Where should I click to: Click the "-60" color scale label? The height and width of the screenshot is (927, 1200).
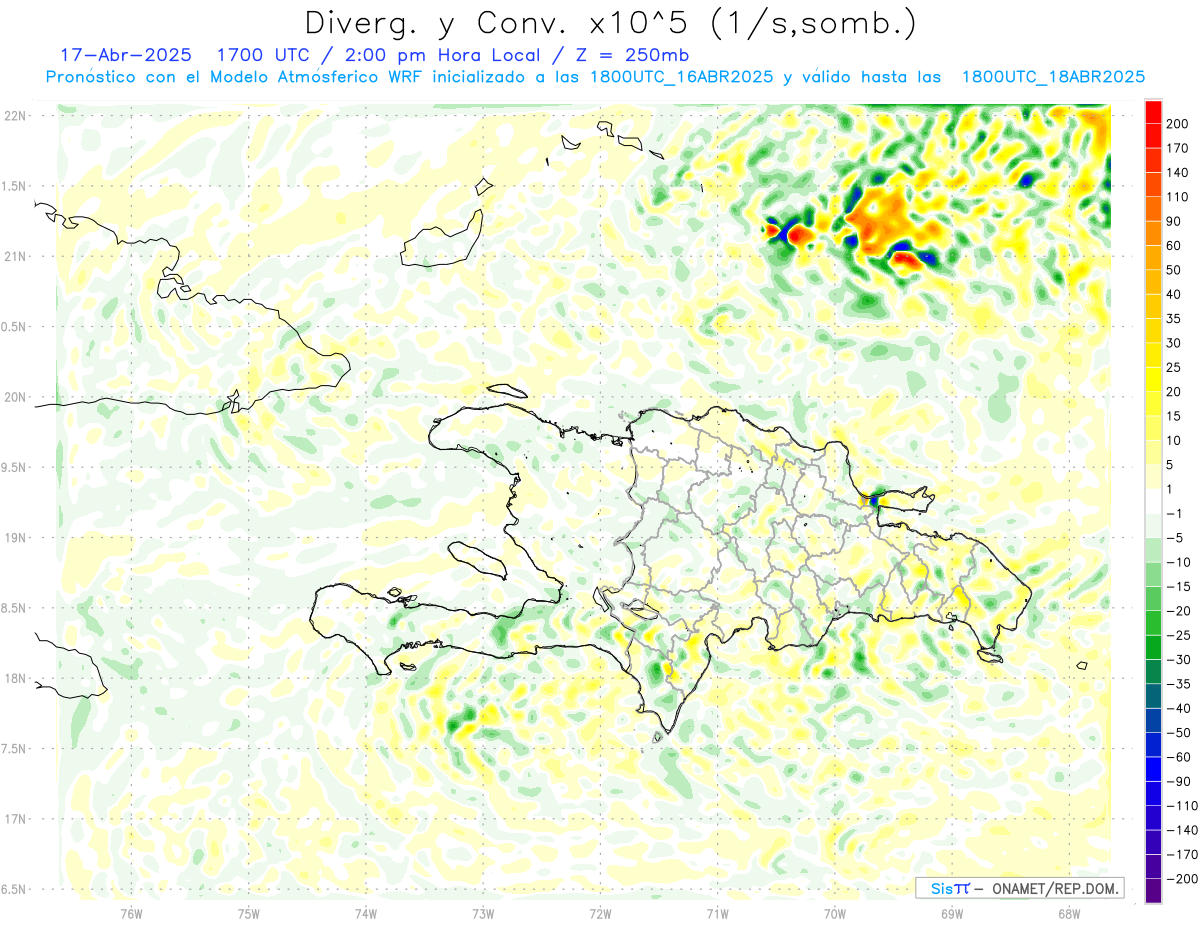pyautogui.click(x=1179, y=757)
